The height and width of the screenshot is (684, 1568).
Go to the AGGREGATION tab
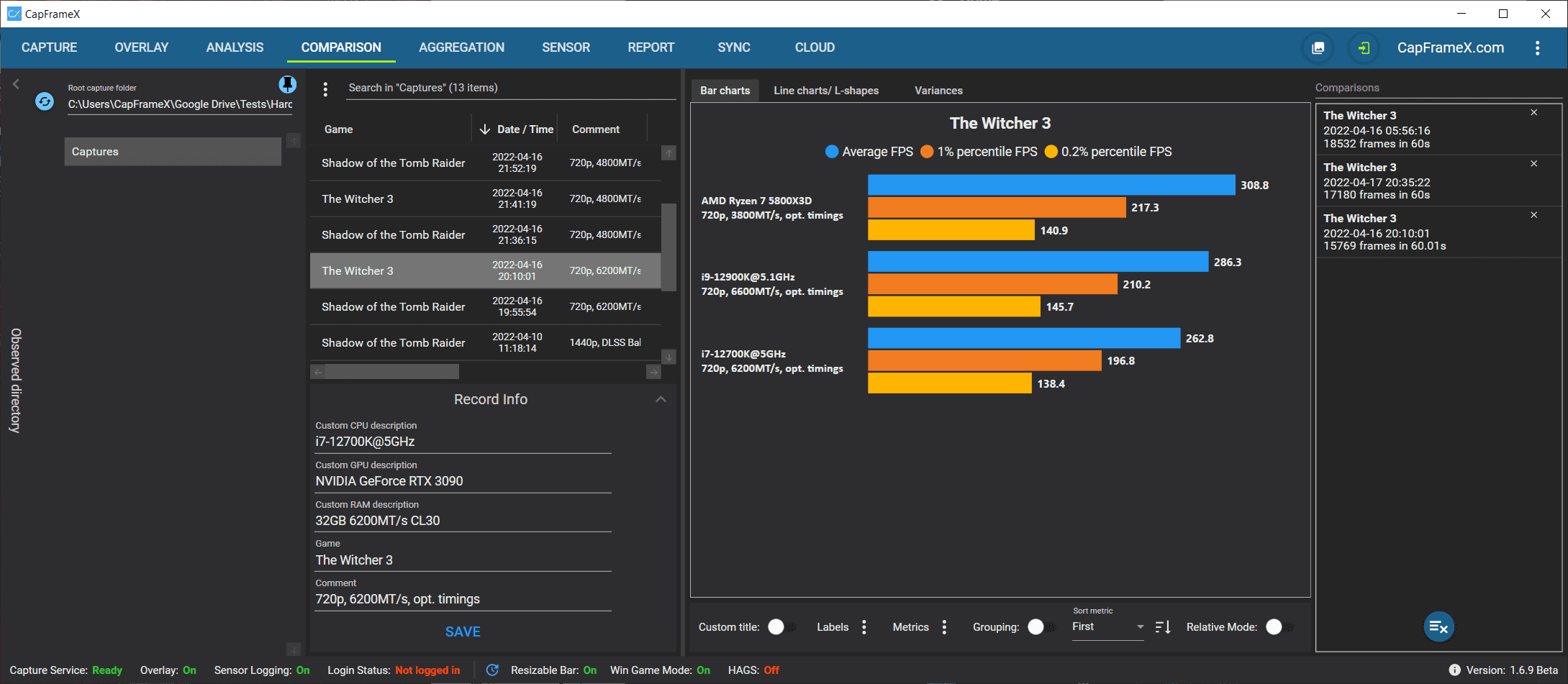click(461, 47)
